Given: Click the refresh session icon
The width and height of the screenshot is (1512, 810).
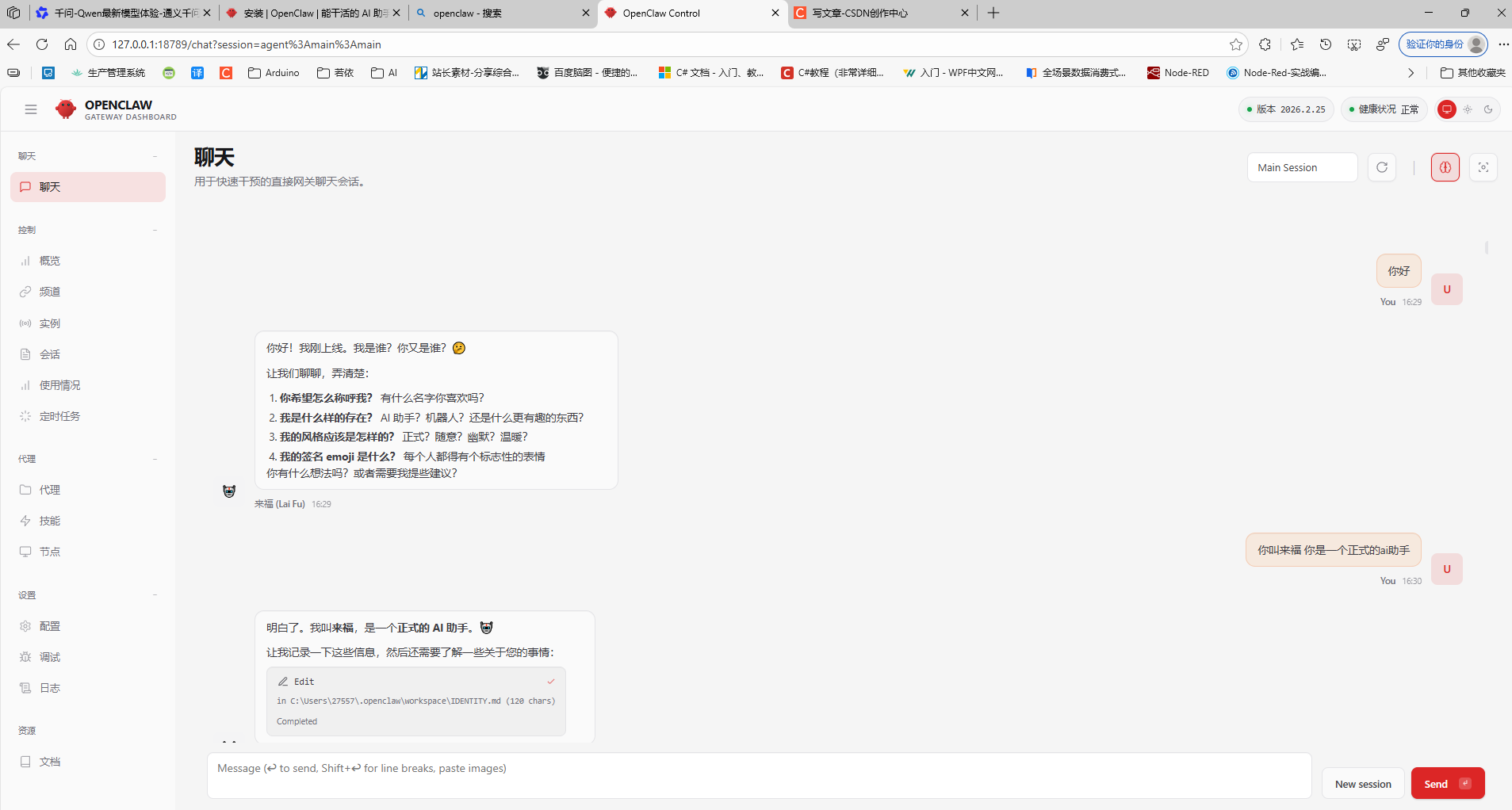Looking at the screenshot, I should click(x=1382, y=166).
